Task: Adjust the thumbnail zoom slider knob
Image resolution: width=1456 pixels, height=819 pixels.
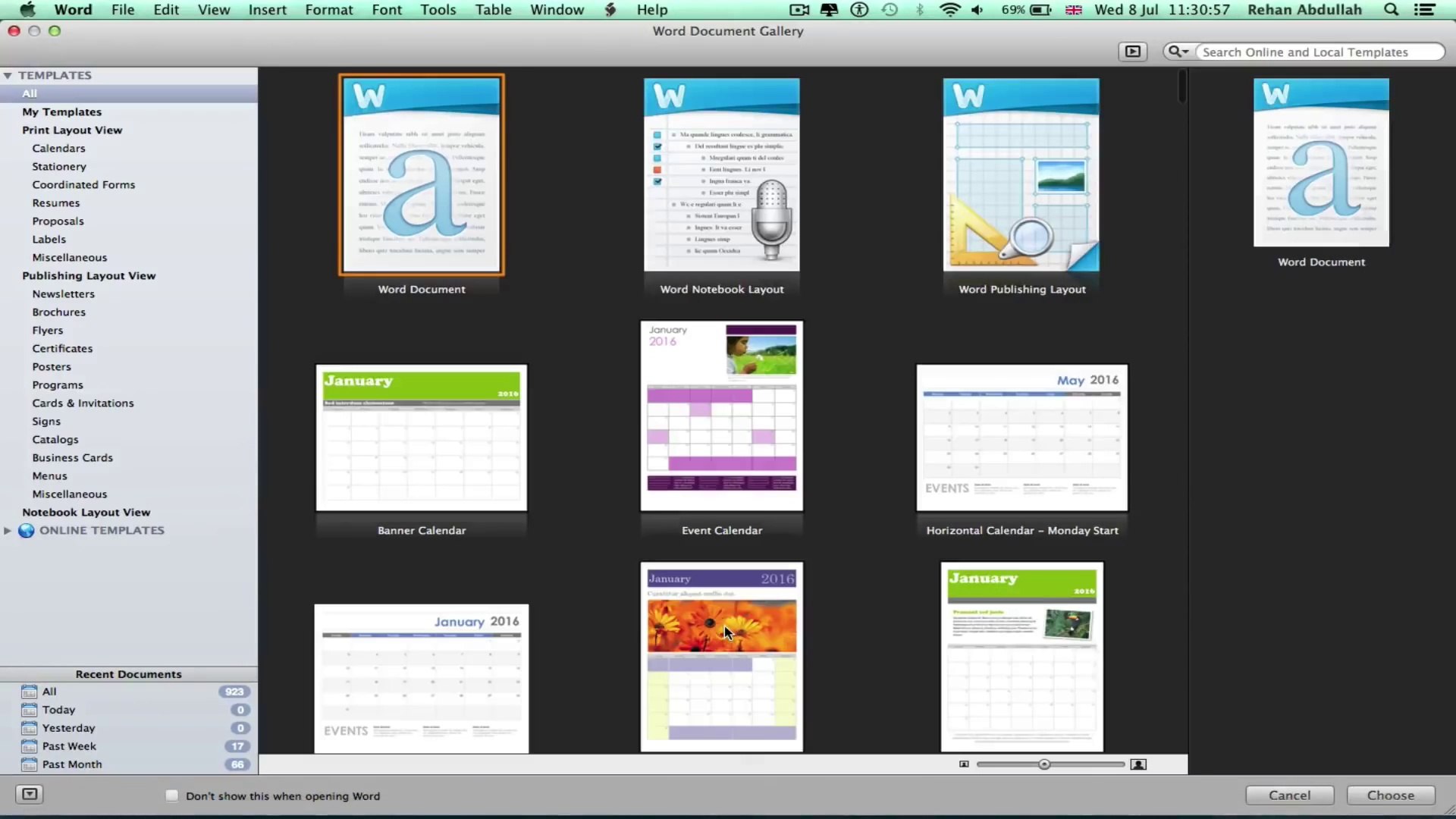Action: pos(1044,764)
